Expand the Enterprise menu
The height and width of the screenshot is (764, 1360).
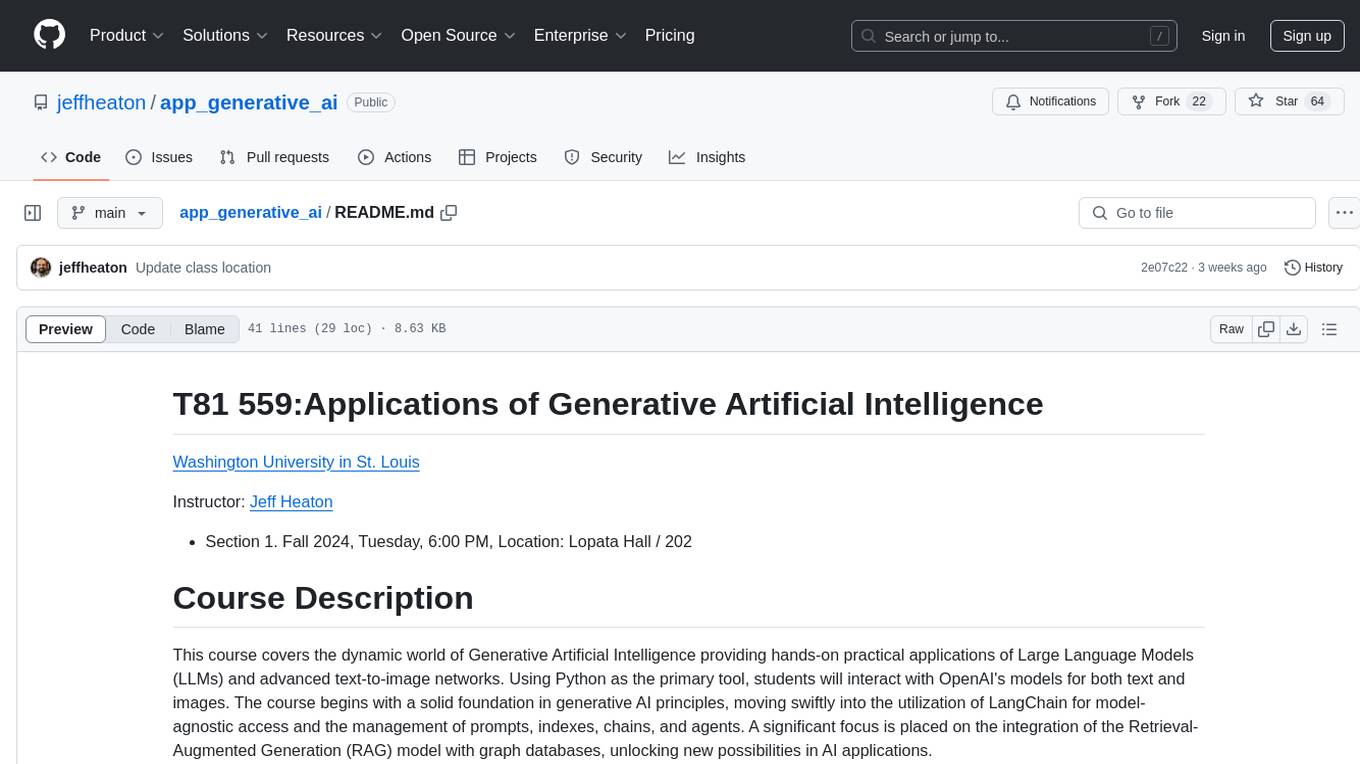580,35
